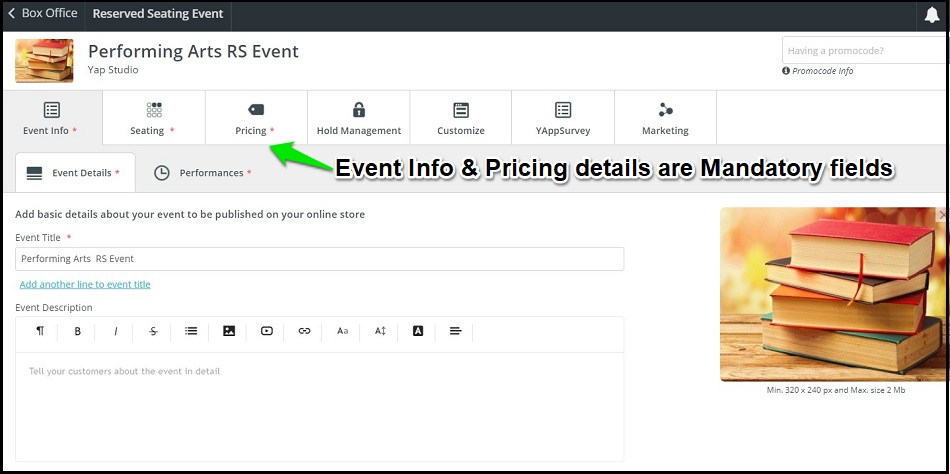Click the notification bell icon
Viewport: 950px width, 474px height.
(932, 15)
